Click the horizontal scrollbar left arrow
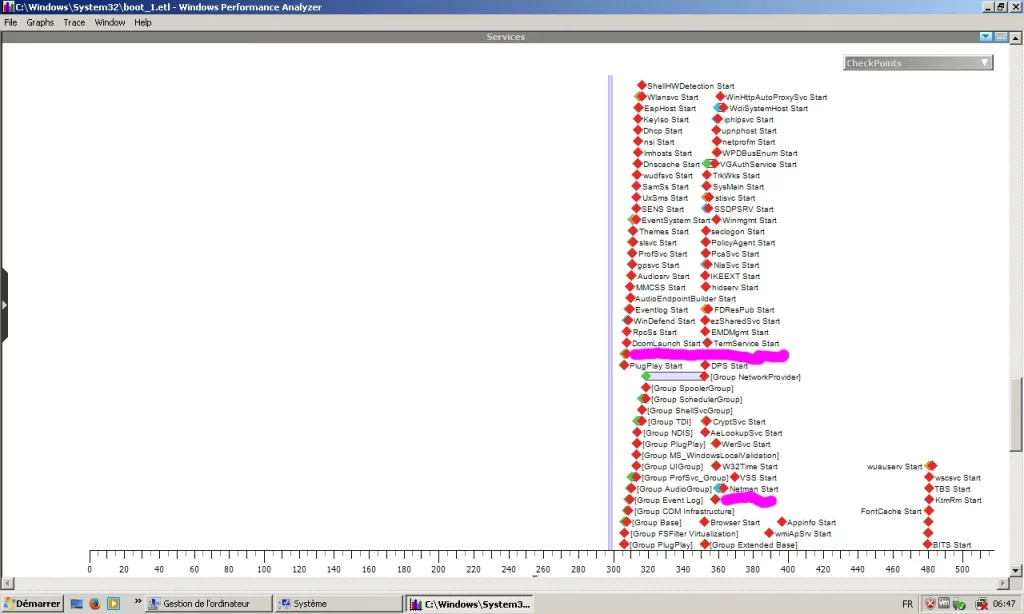The image size is (1024, 614). [7, 583]
